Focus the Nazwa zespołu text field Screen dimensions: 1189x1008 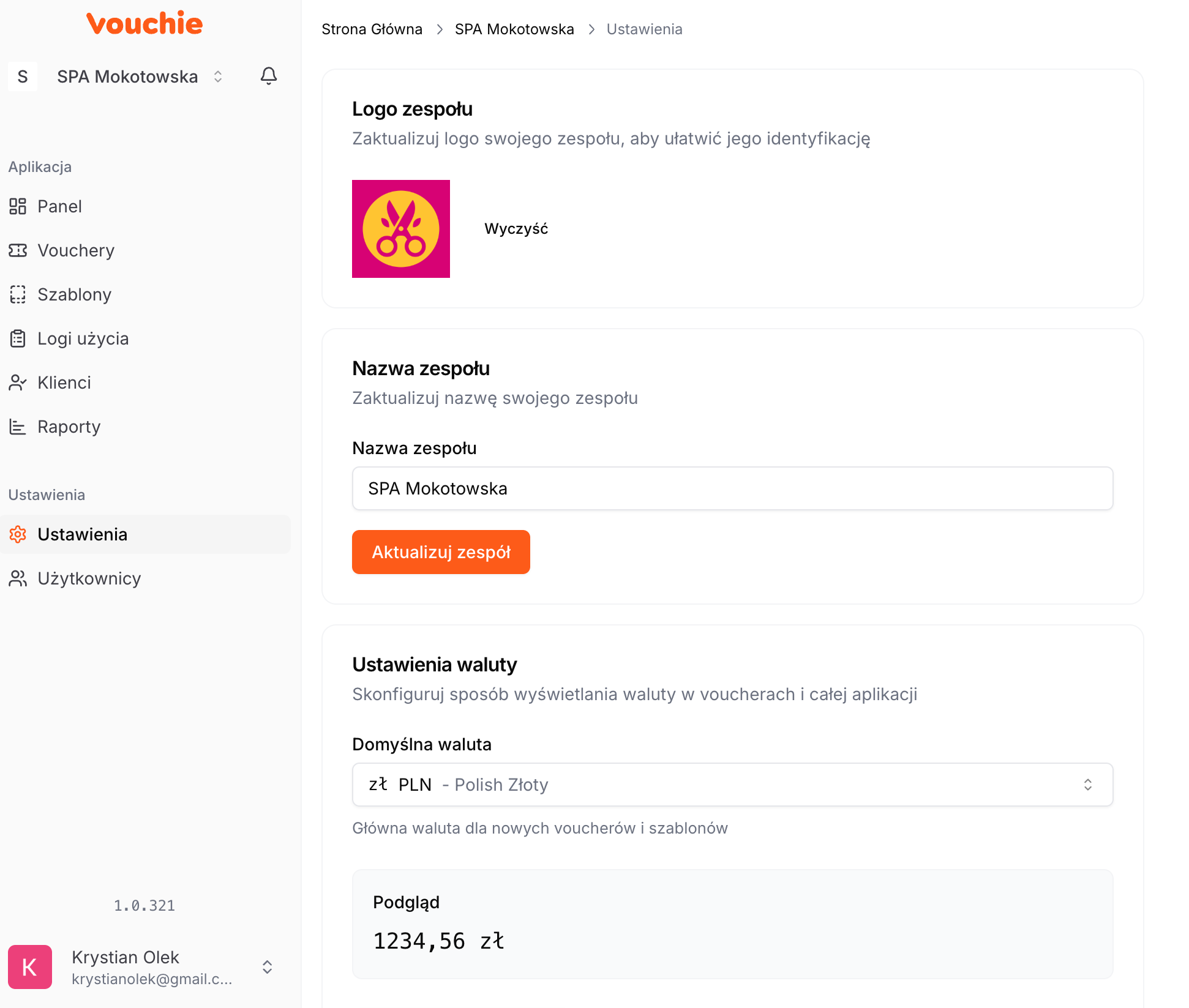coord(732,488)
